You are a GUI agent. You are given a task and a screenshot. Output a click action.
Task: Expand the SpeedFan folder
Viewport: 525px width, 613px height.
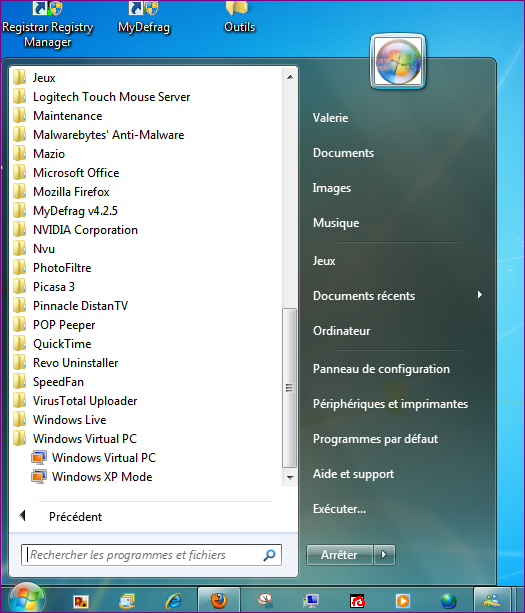pyautogui.click(x=48, y=382)
